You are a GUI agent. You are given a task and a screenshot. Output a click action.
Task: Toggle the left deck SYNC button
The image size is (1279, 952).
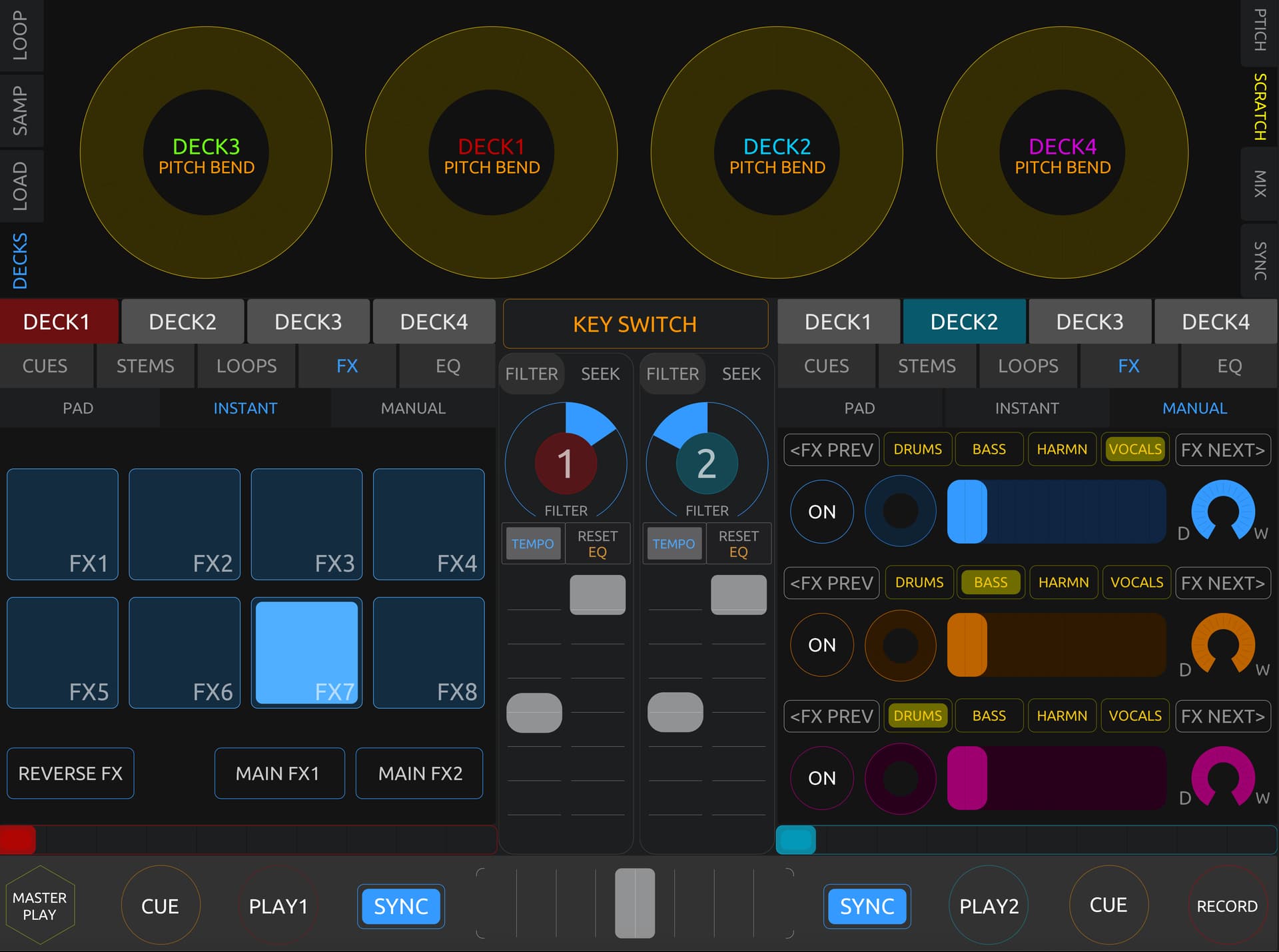click(x=401, y=906)
